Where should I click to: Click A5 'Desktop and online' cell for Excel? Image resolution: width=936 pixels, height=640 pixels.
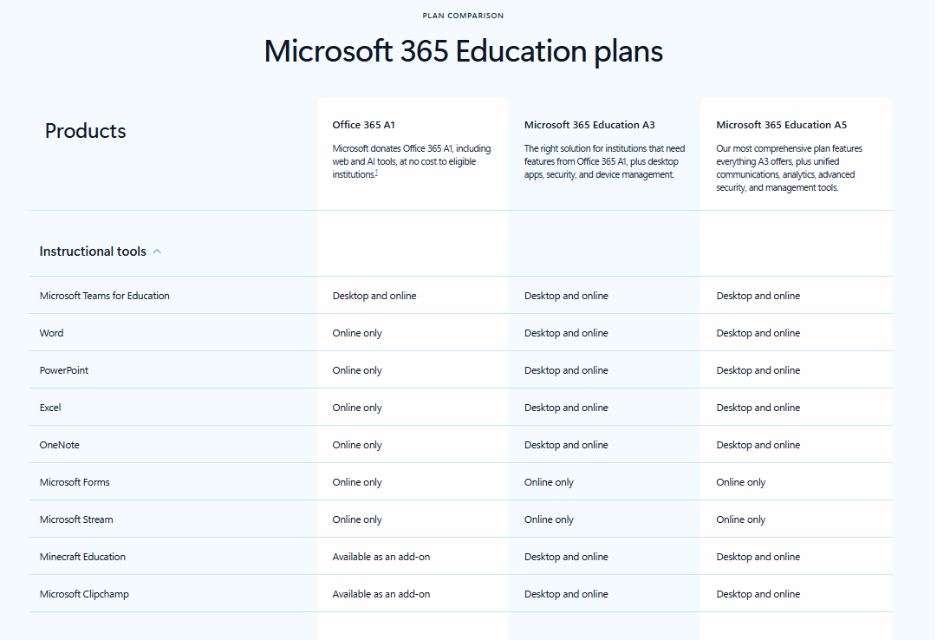click(x=758, y=408)
